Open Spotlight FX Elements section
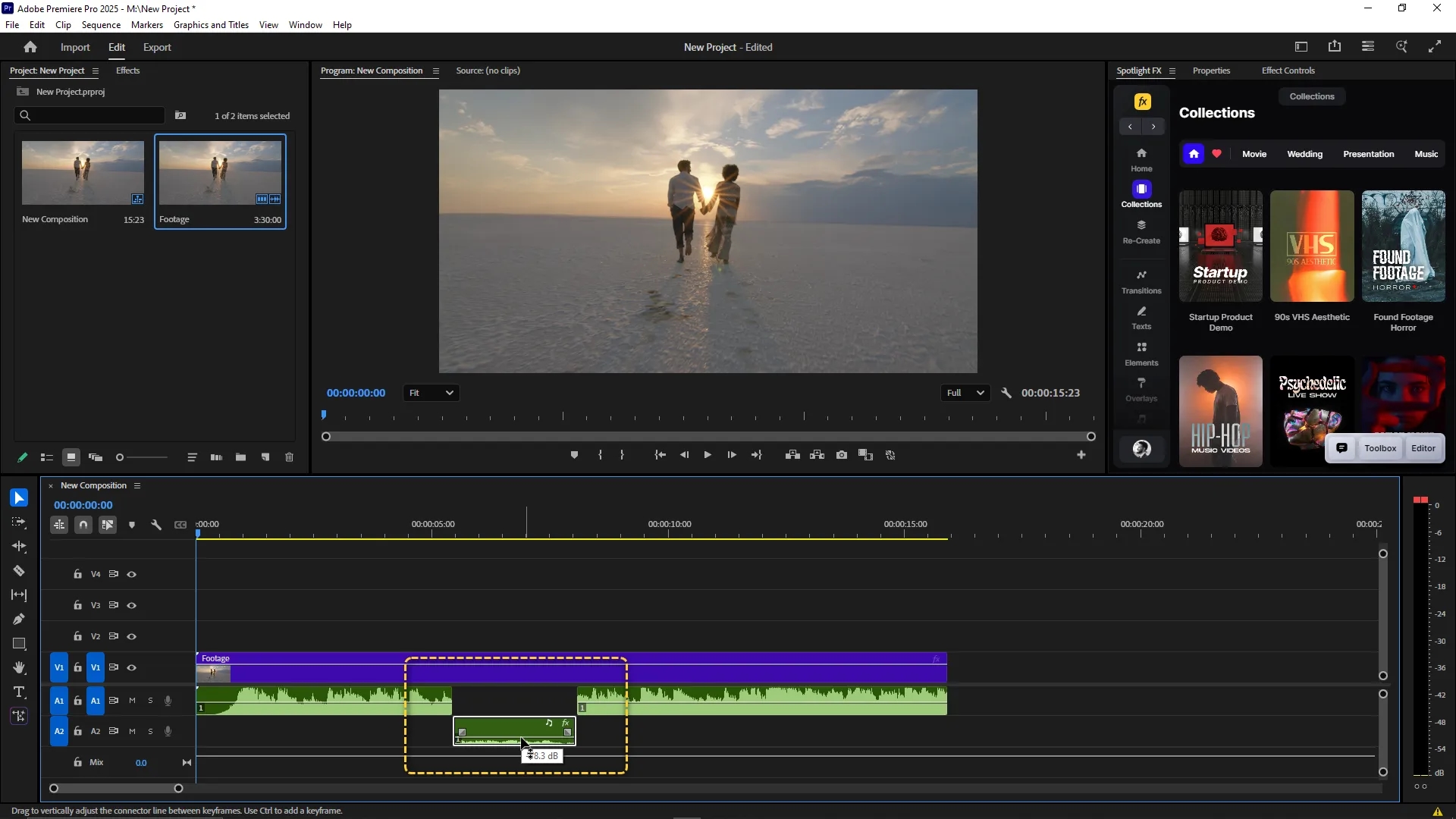Screen dimensions: 1456x819 pos(1141,354)
